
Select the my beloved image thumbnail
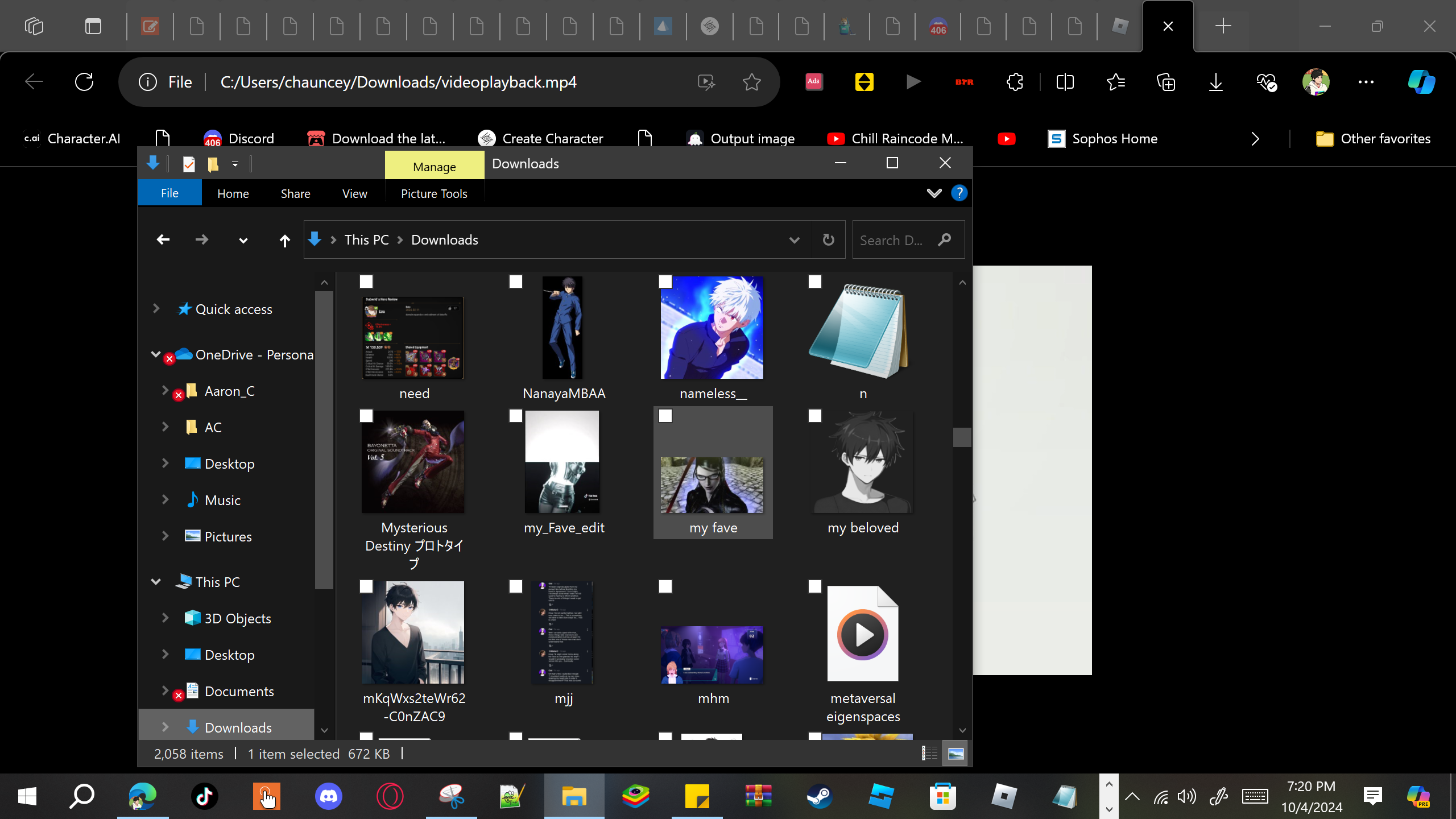863,462
